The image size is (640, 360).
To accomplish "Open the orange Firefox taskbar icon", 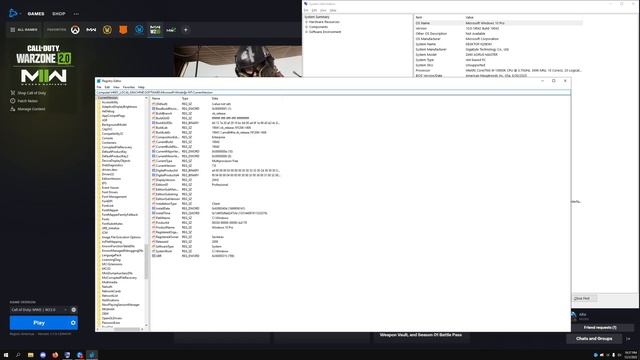I will click(x=55, y=355).
